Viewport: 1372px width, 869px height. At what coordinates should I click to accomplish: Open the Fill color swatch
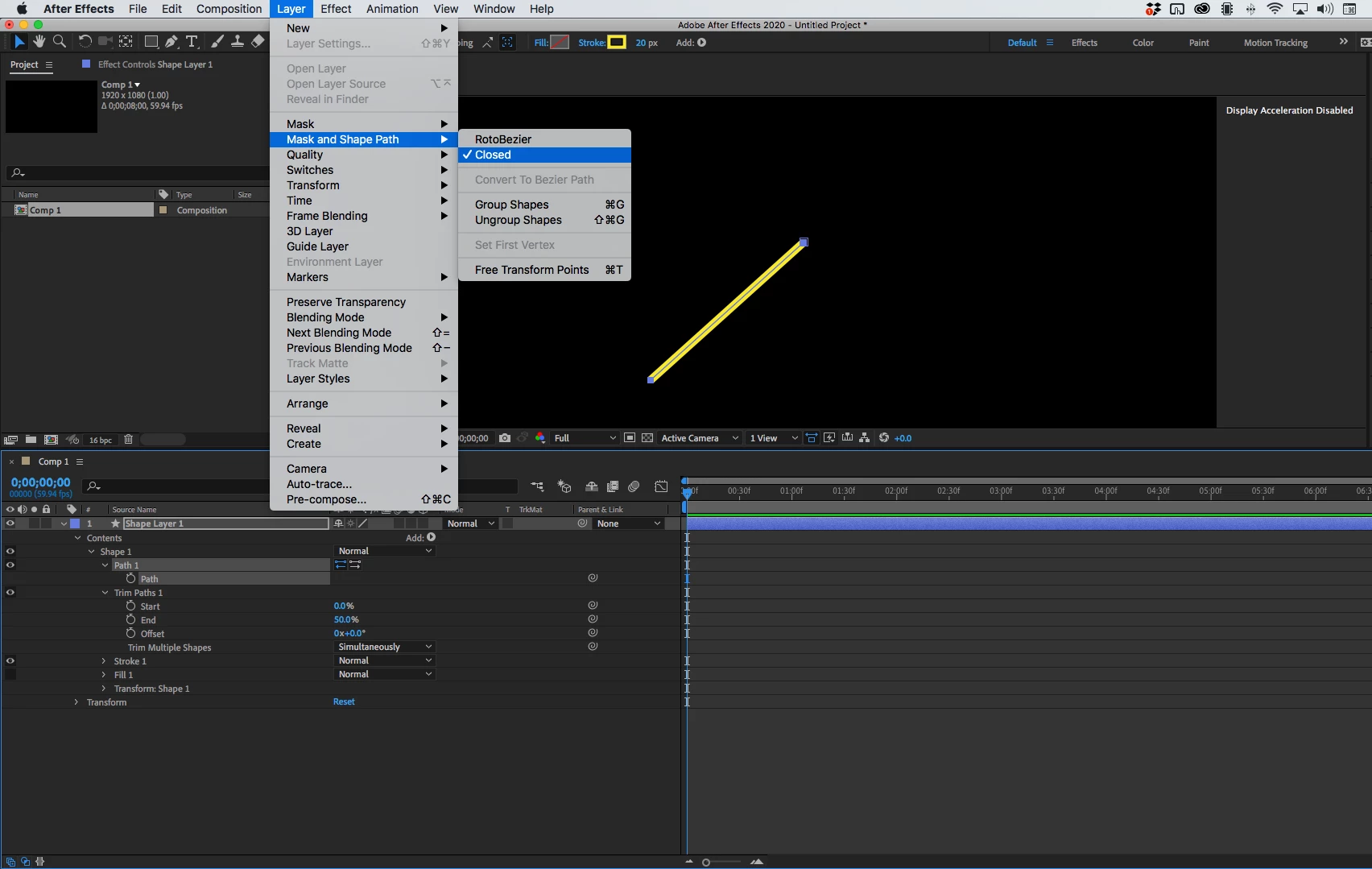point(560,42)
